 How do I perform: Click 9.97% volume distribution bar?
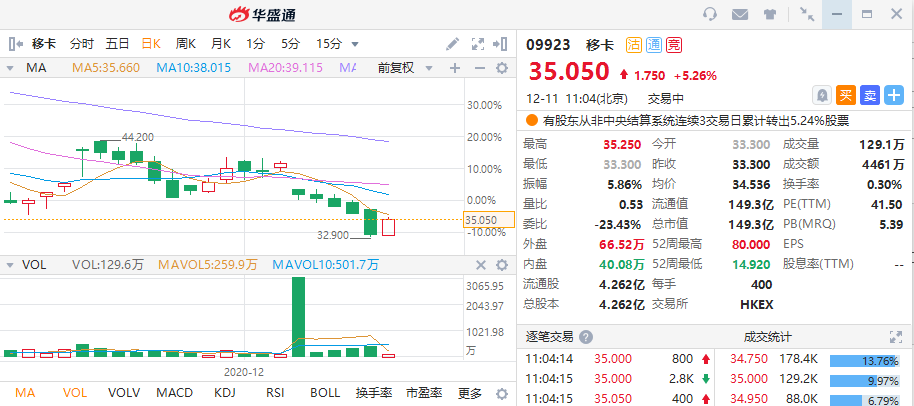864,380
